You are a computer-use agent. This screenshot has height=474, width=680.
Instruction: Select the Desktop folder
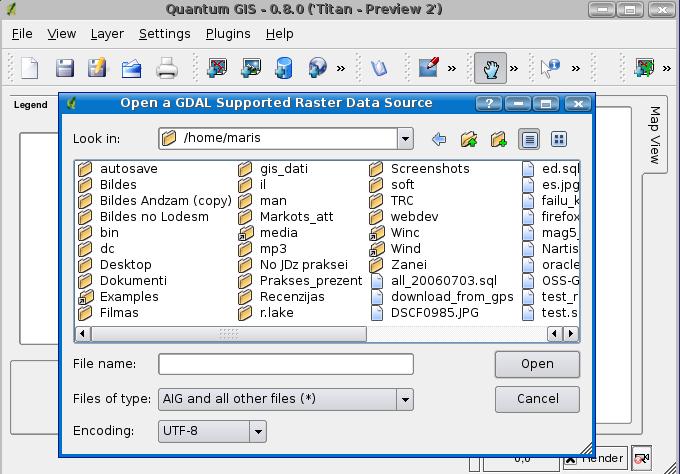point(115,265)
